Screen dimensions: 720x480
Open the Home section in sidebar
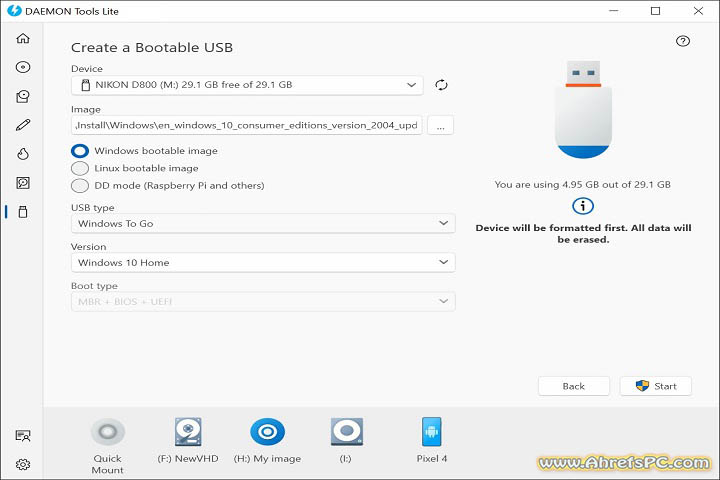point(23,38)
